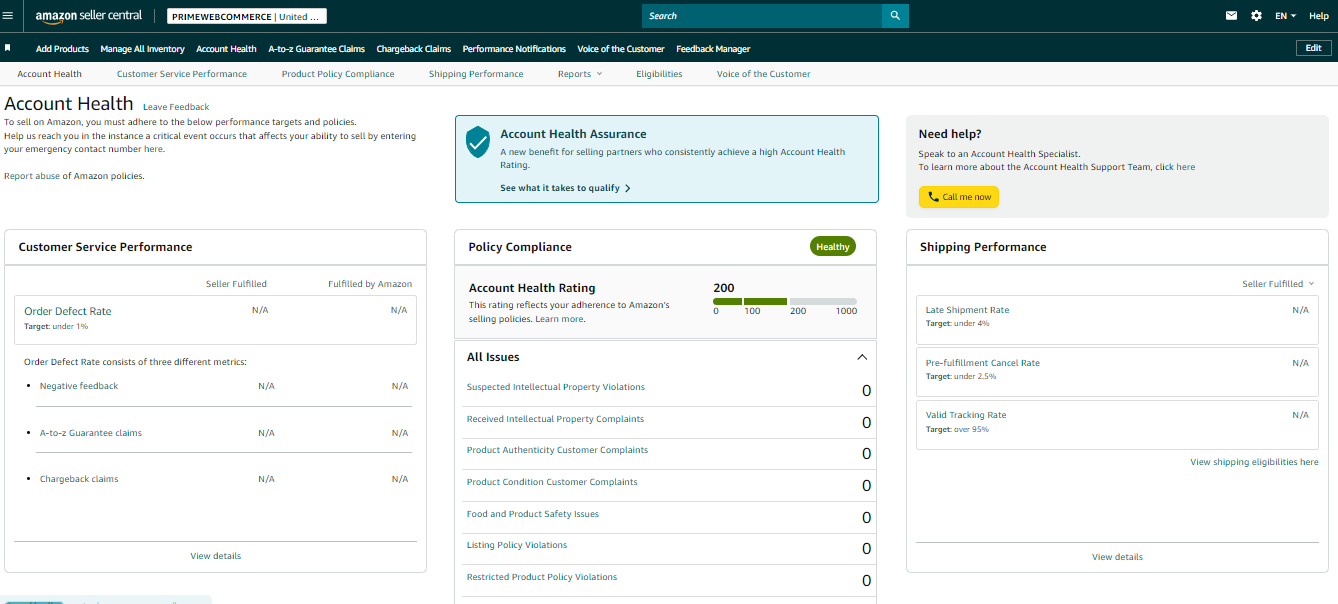Open Chargeback Claims bookmark

point(413,49)
